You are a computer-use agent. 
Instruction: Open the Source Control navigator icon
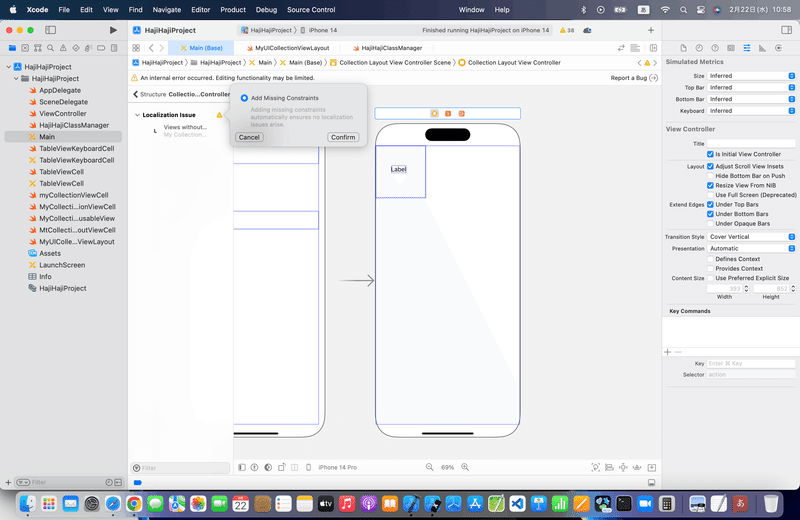tap(25, 48)
